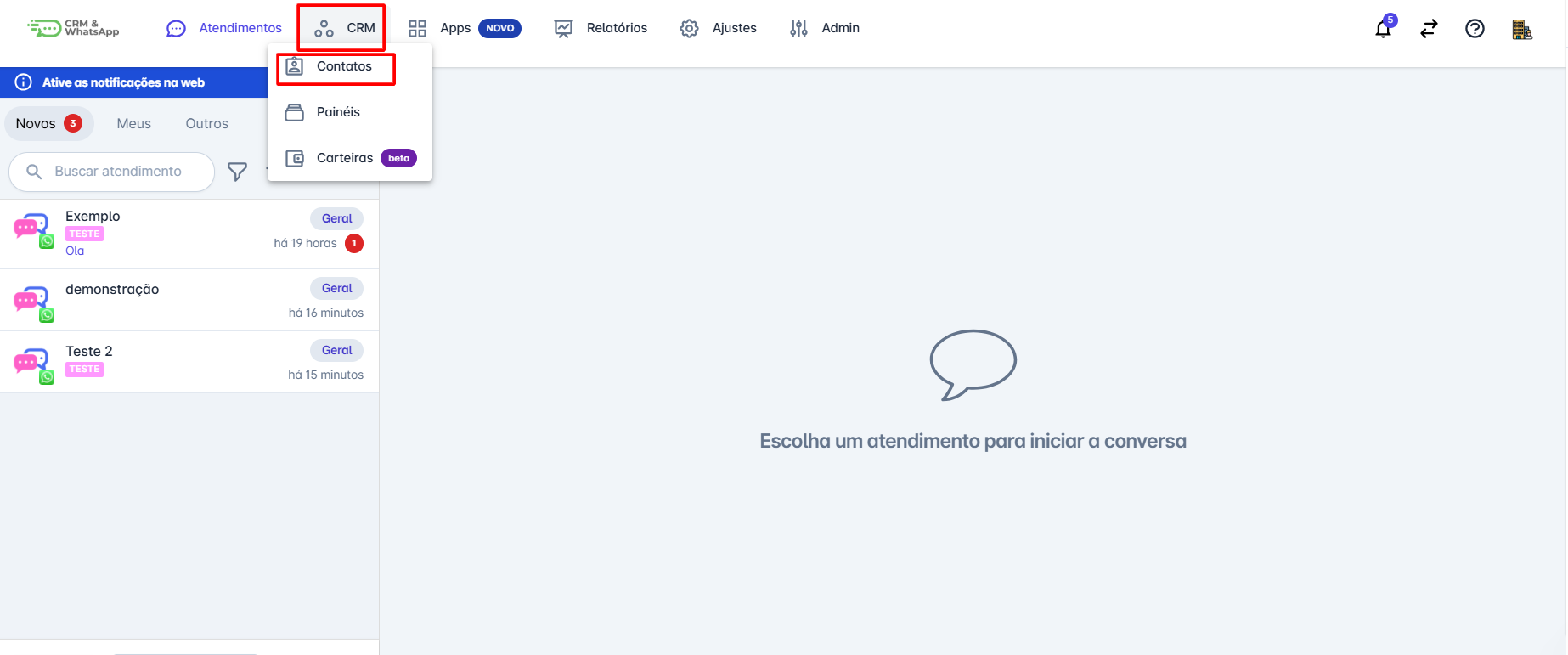Switch to the Outros tab

[206, 124]
